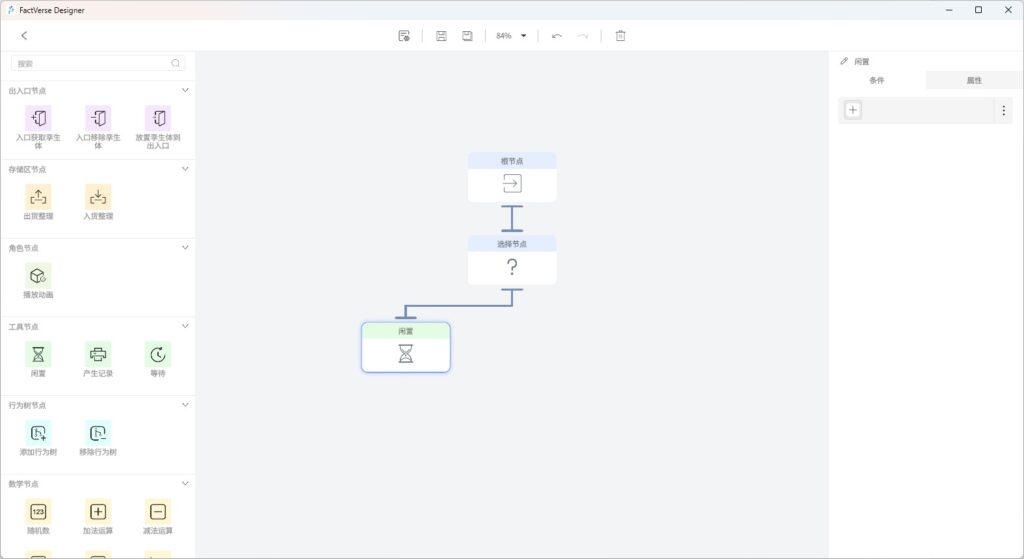Select the 选择节点 node on canvas
The image size is (1024, 559).
coord(512,260)
